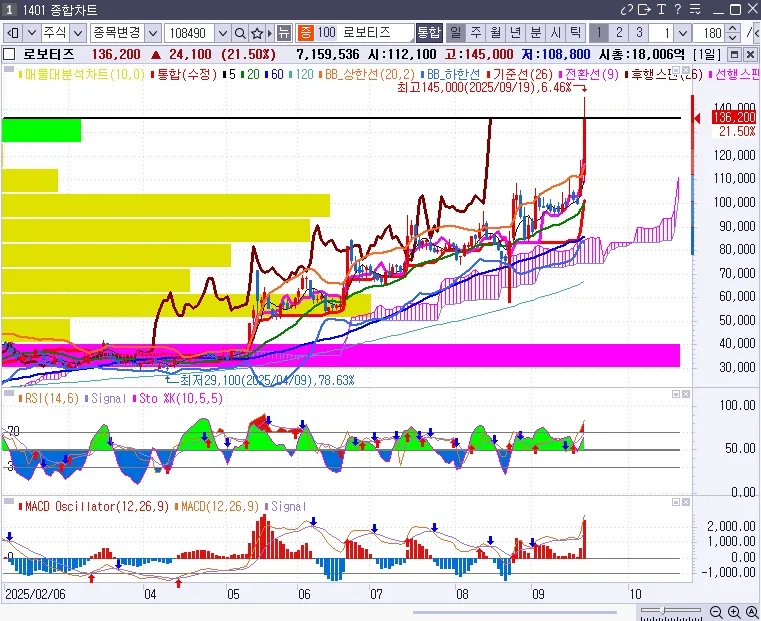Click the link icon in title bar
Image resolution: width=761 pixels, height=621 pixels.
click(626, 9)
